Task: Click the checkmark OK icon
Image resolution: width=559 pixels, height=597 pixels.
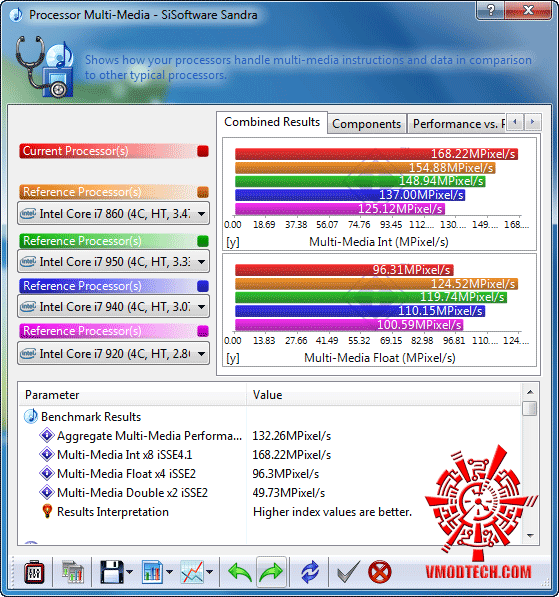Action: coord(348,572)
